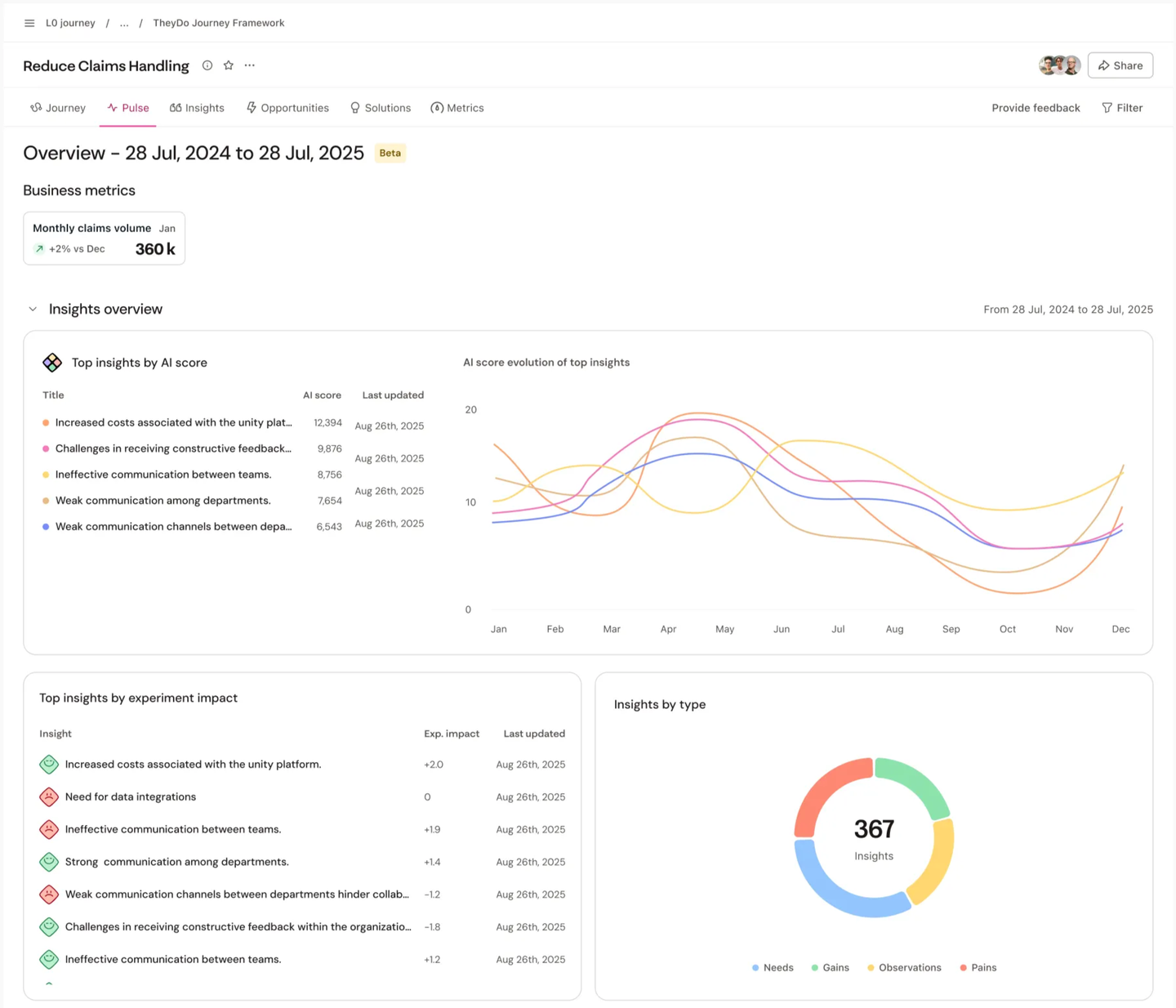Open the Metrics tab
The width and height of the screenshot is (1176, 1008).
(x=457, y=108)
